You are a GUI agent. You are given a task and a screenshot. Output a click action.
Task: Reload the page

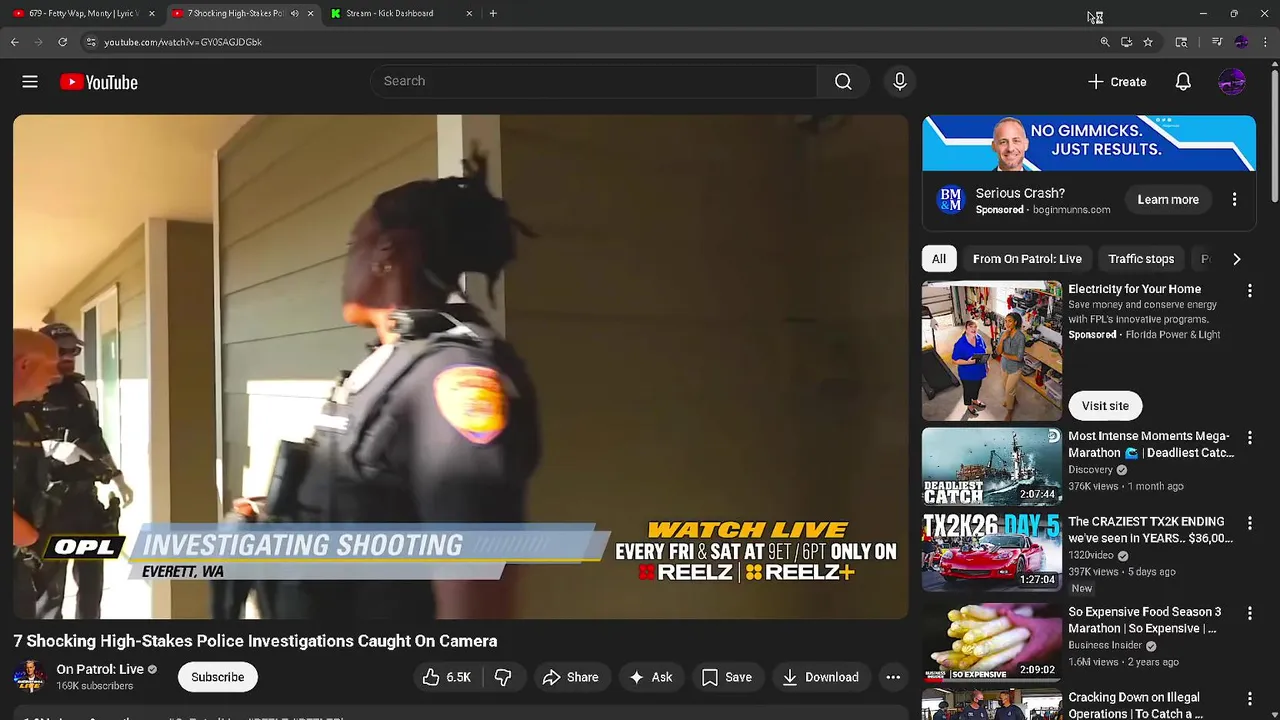(62, 42)
